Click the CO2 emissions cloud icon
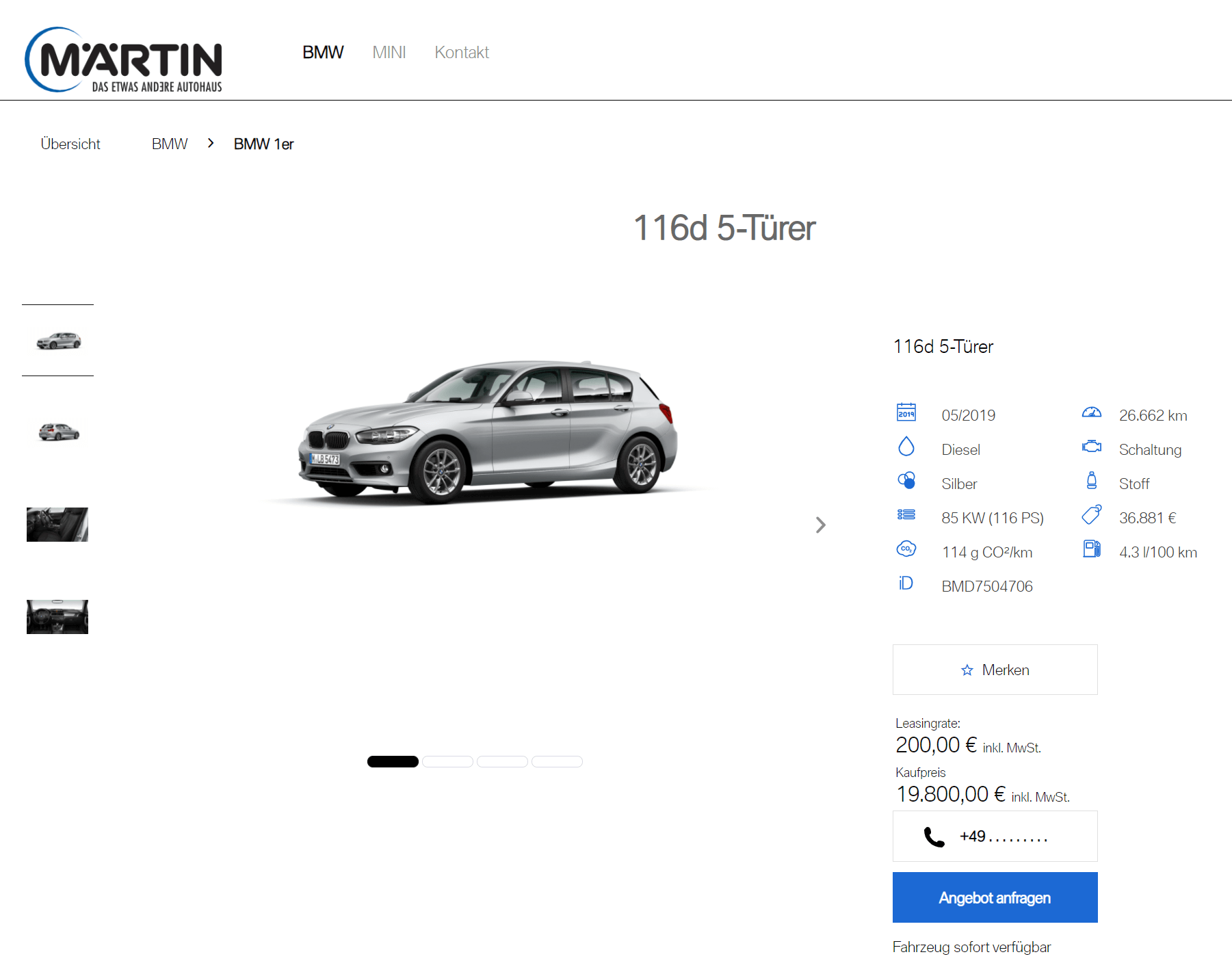The width and height of the screenshot is (1232, 974). click(x=906, y=549)
